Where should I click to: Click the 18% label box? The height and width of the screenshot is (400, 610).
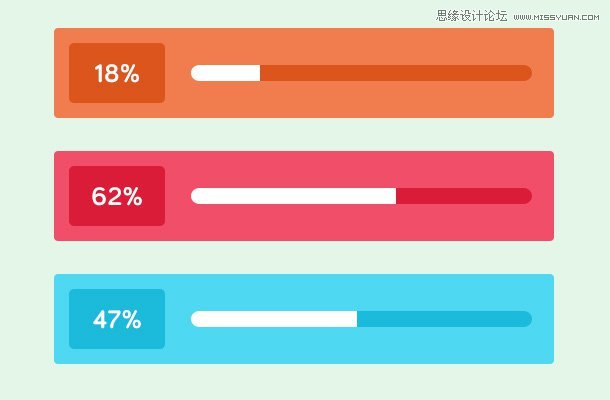point(117,73)
